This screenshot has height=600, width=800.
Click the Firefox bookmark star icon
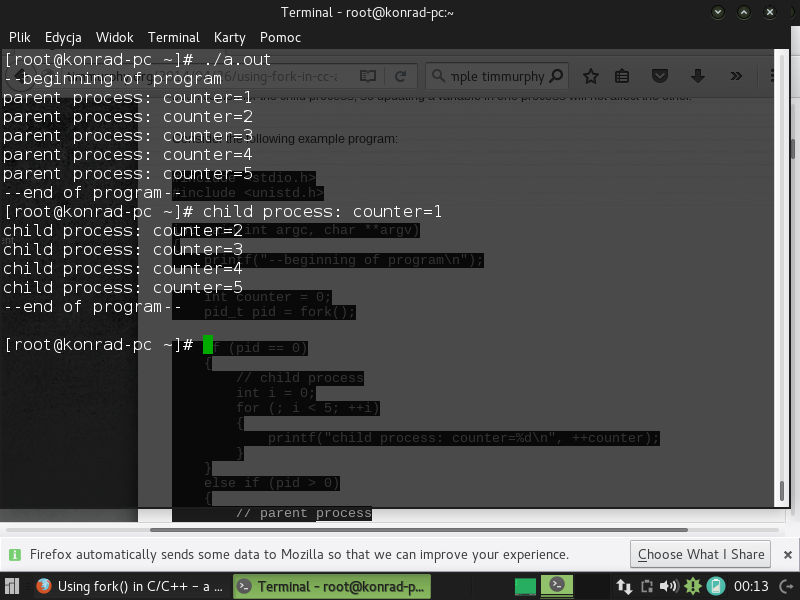click(x=591, y=76)
